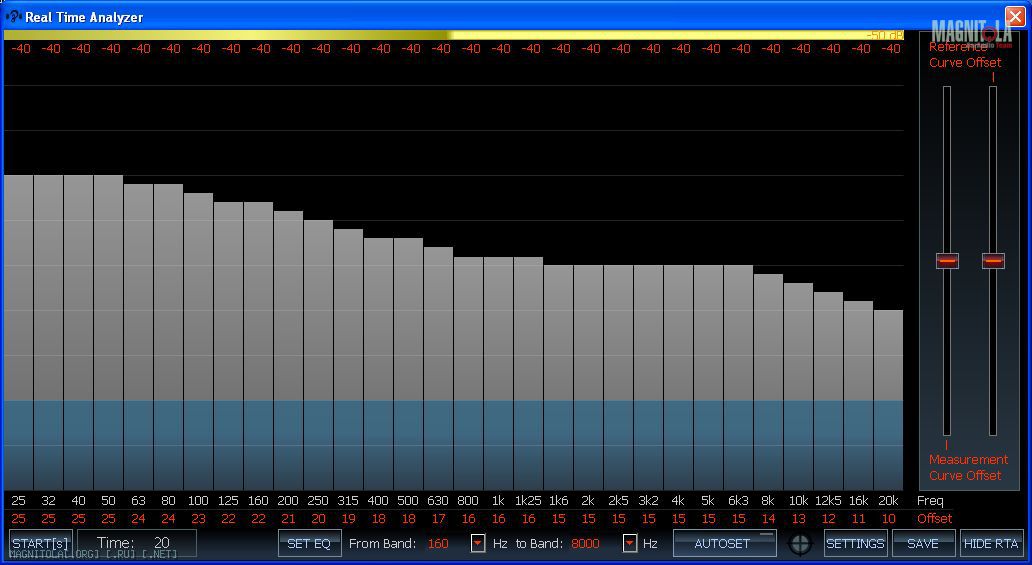The height and width of the screenshot is (565, 1032).
Task: Click SAVE to store the curve
Action: pos(923,543)
